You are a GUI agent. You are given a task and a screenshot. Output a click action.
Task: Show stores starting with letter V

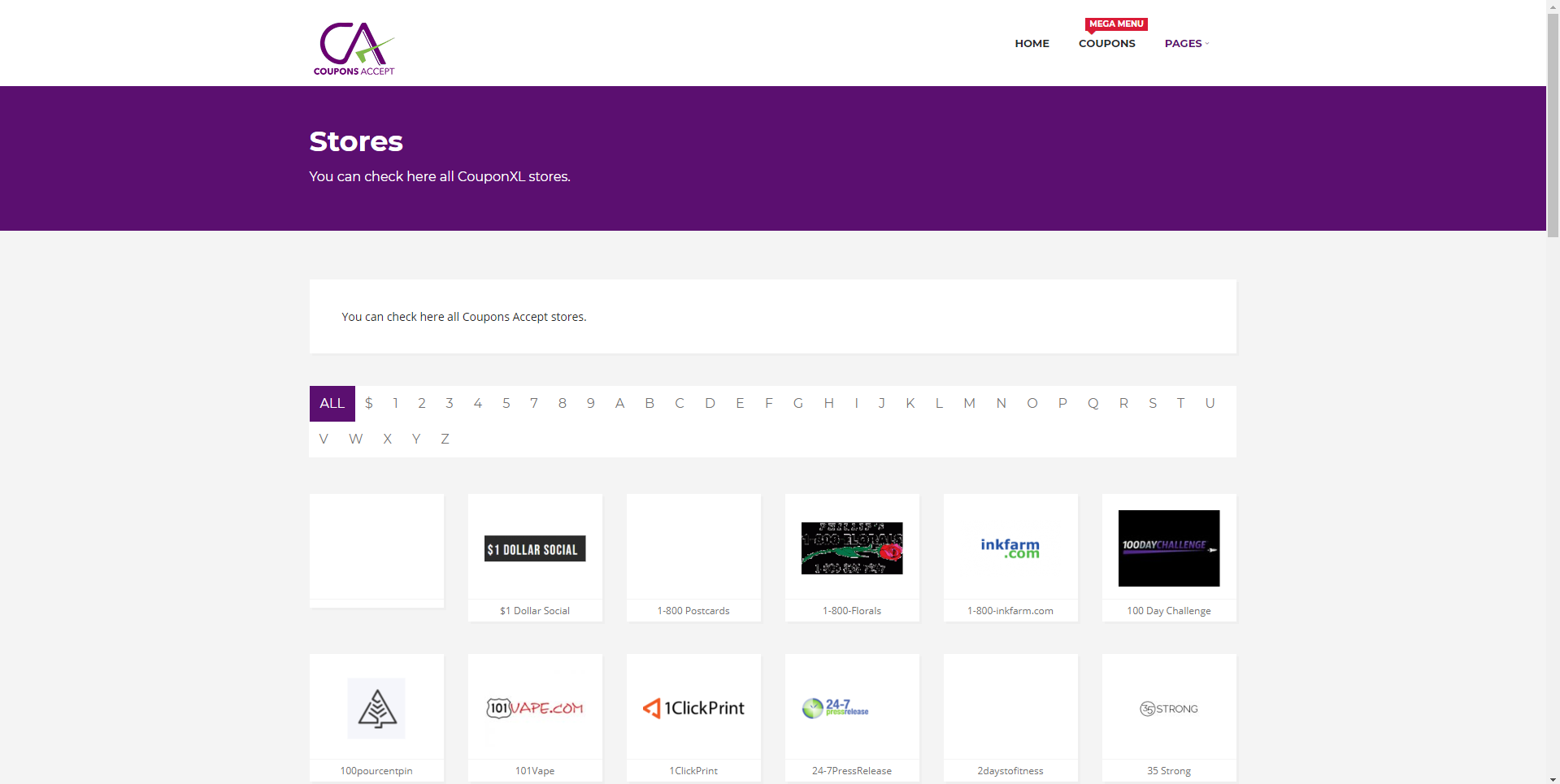click(324, 440)
